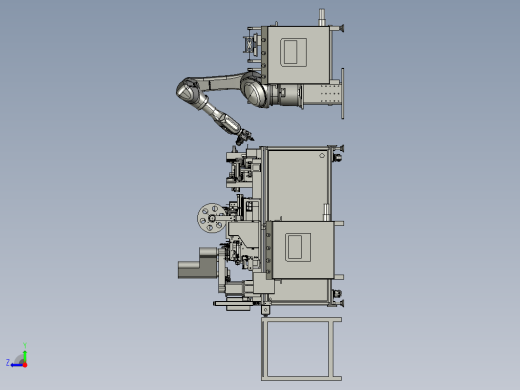The width and height of the screenshot is (520, 390).
Task: Select the cylinder post atop upper cabinet
Action: [322, 17]
